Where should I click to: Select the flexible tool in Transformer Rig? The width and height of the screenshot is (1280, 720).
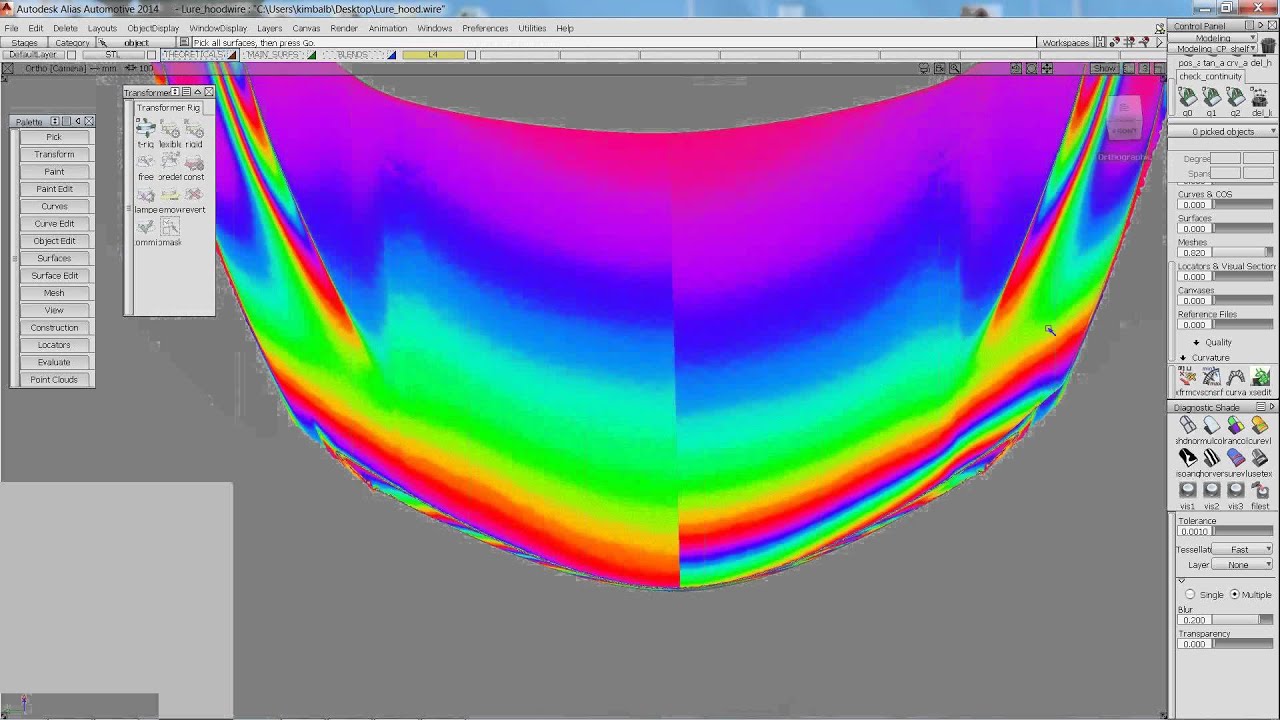tap(170, 129)
